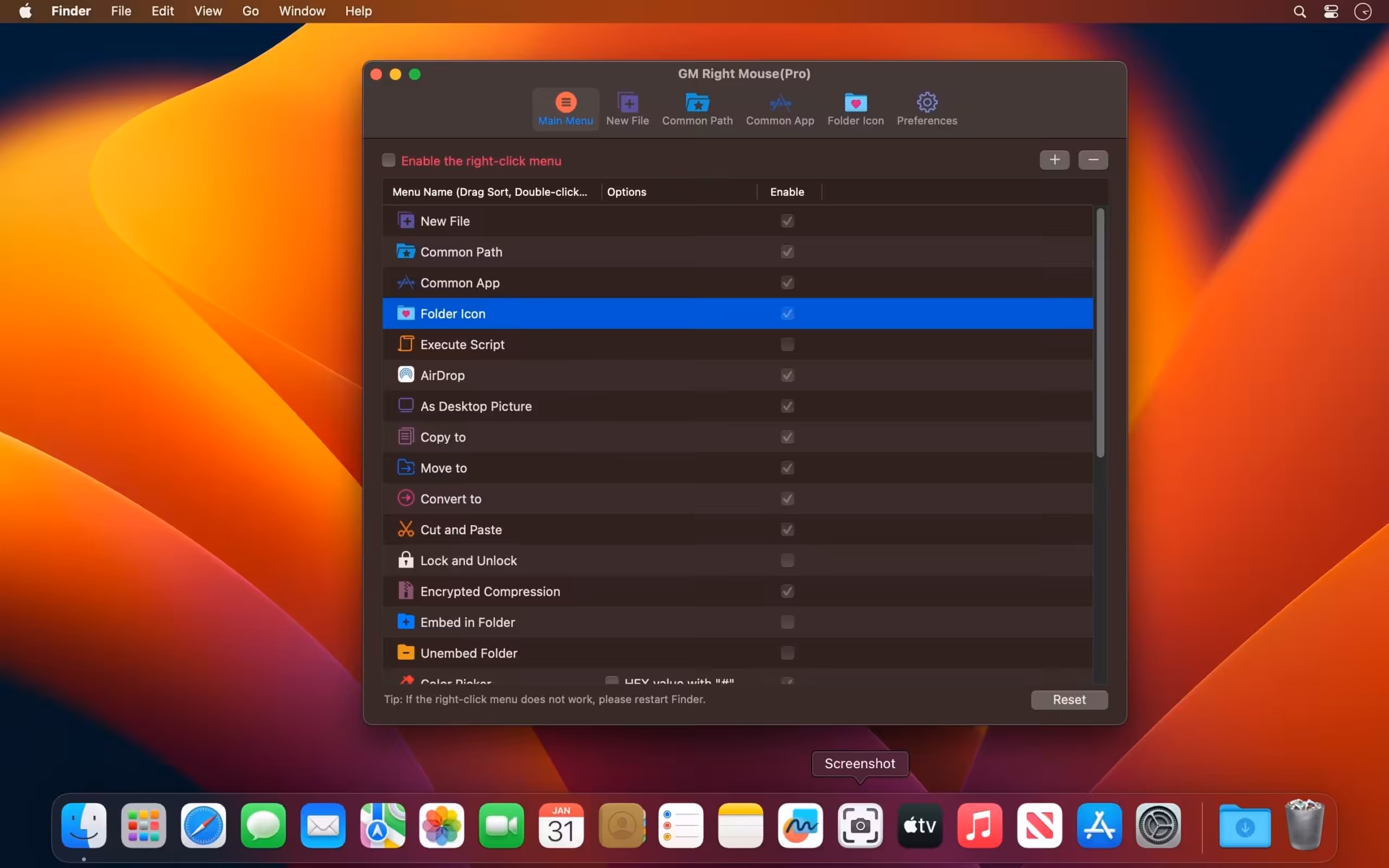Enable Lock and Unlock option
1389x868 pixels.
786,561
